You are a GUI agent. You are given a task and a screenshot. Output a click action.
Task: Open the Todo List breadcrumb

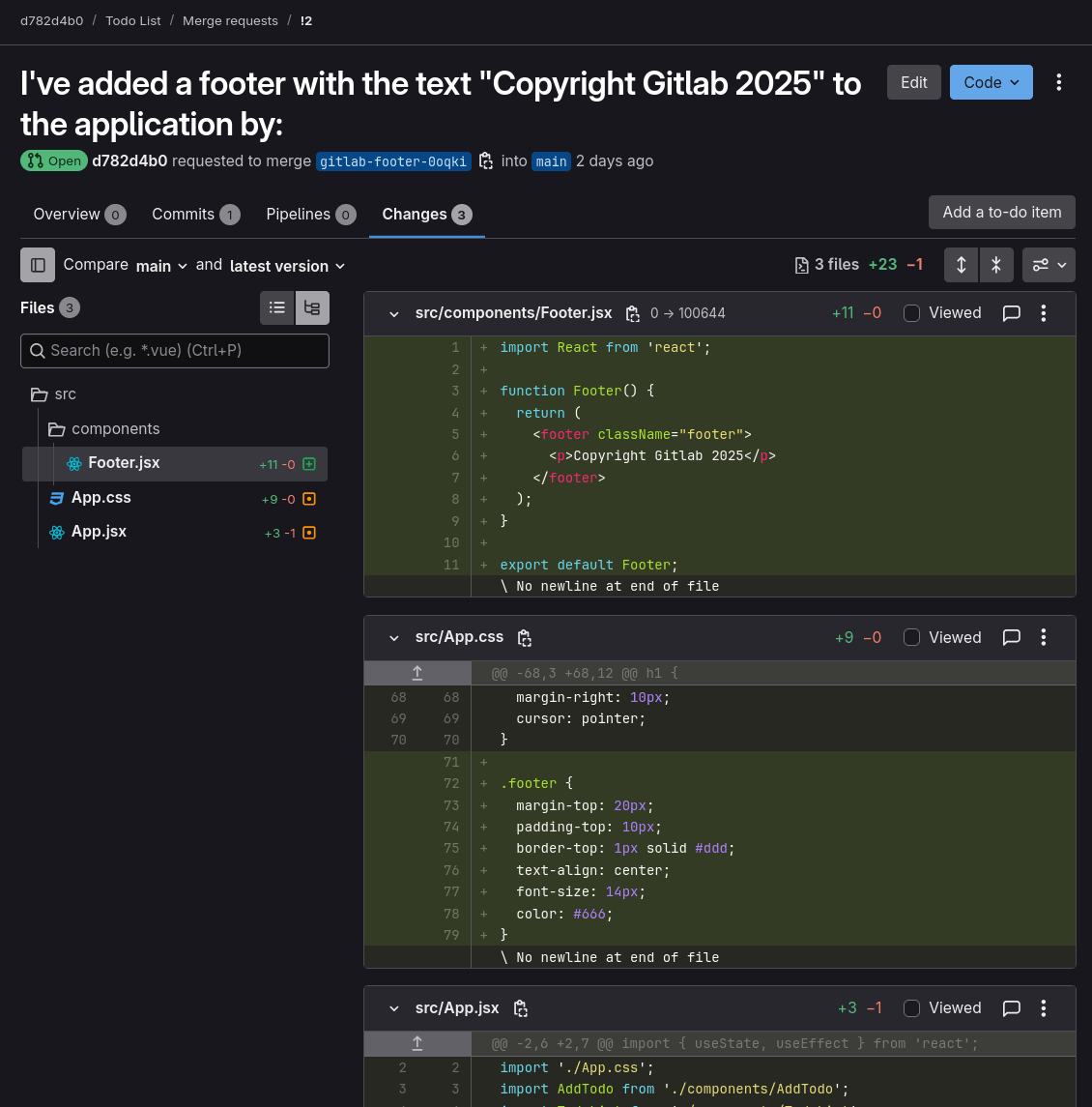click(132, 21)
